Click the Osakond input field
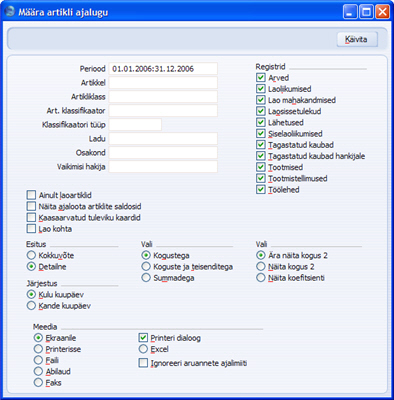This screenshot has height=400, width=394. [x=163, y=153]
